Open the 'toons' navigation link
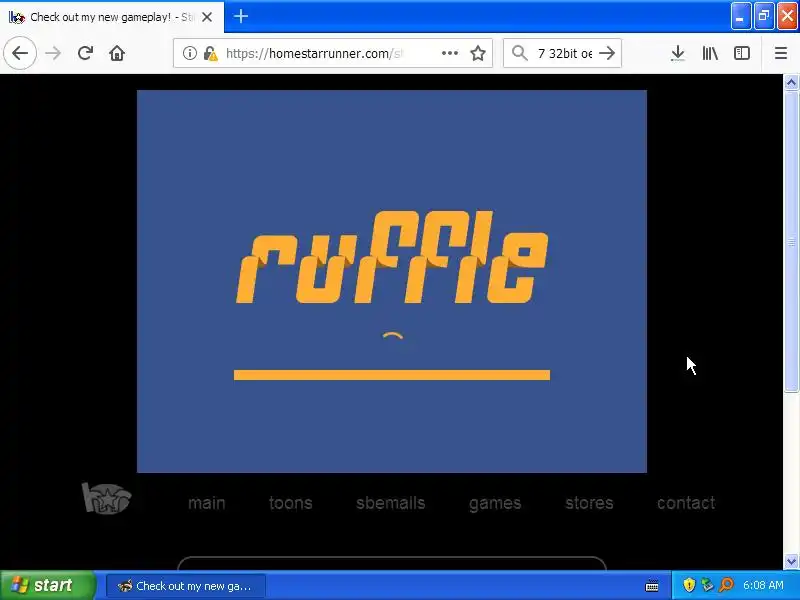This screenshot has width=800, height=600. click(x=290, y=503)
